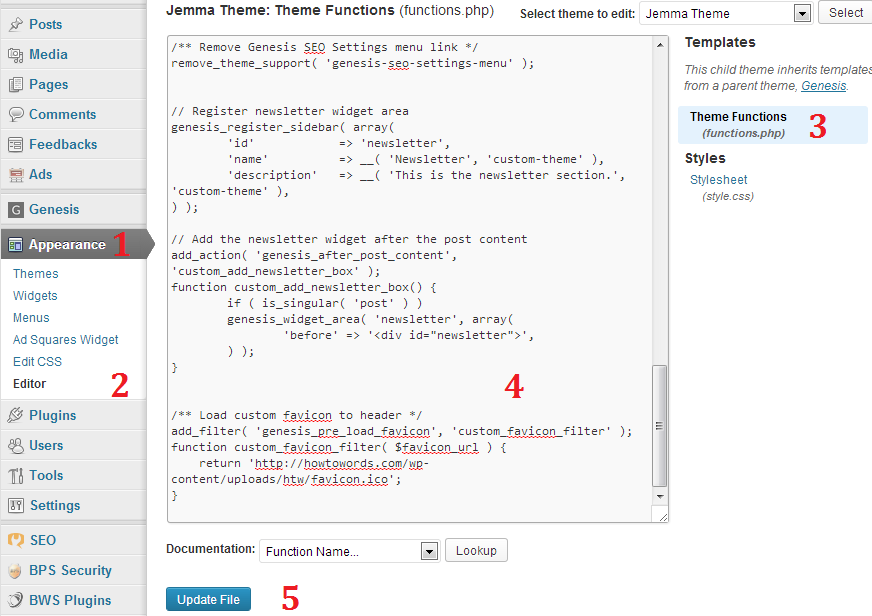This screenshot has height=616, width=872.
Task: Open the Genesis menu
Action: pyautogui.click(x=54, y=210)
